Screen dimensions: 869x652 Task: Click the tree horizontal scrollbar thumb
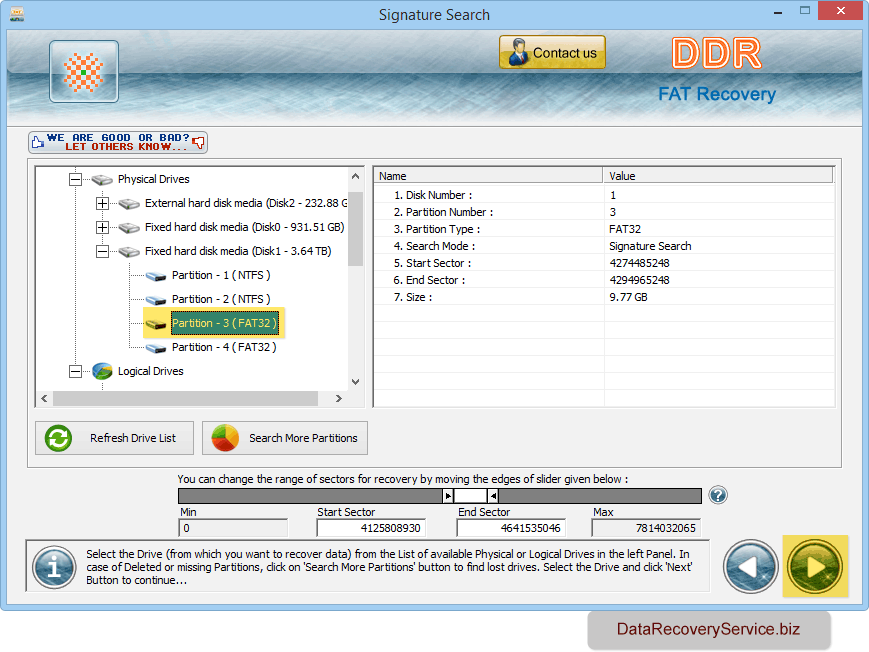click(x=186, y=399)
